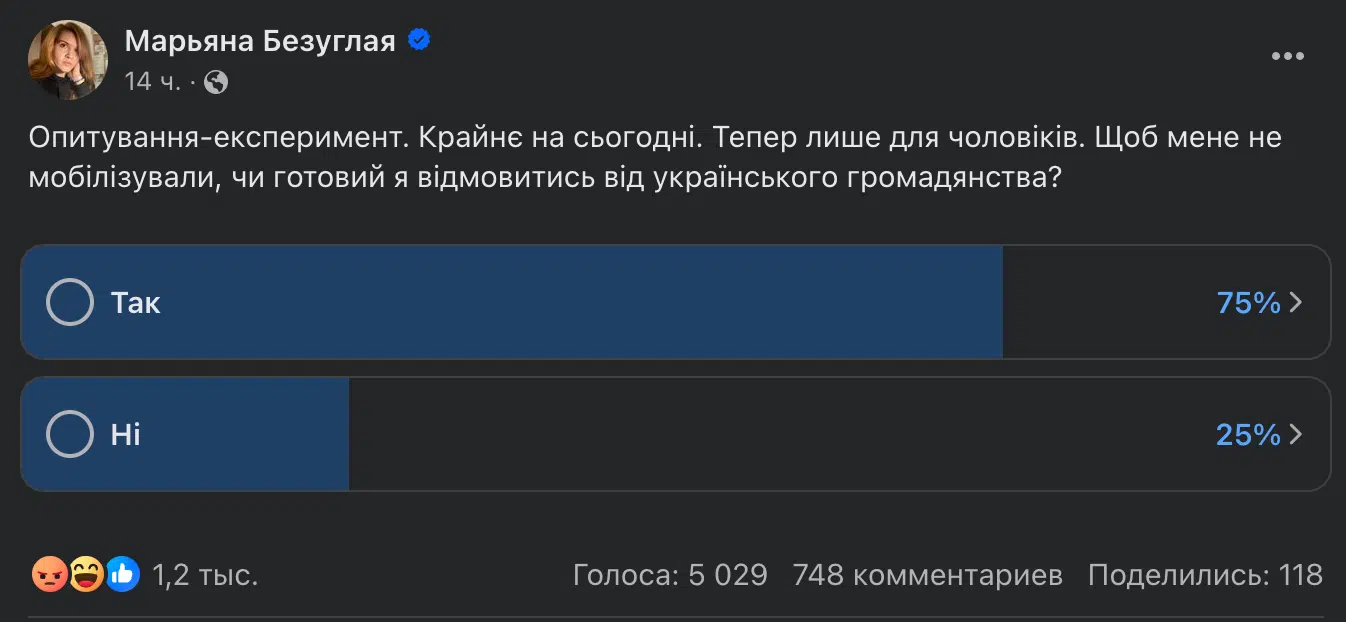Image resolution: width=1346 pixels, height=622 pixels.
Task: Click the laughing reaction emoji icon
Action: pyautogui.click(x=86, y=575)
